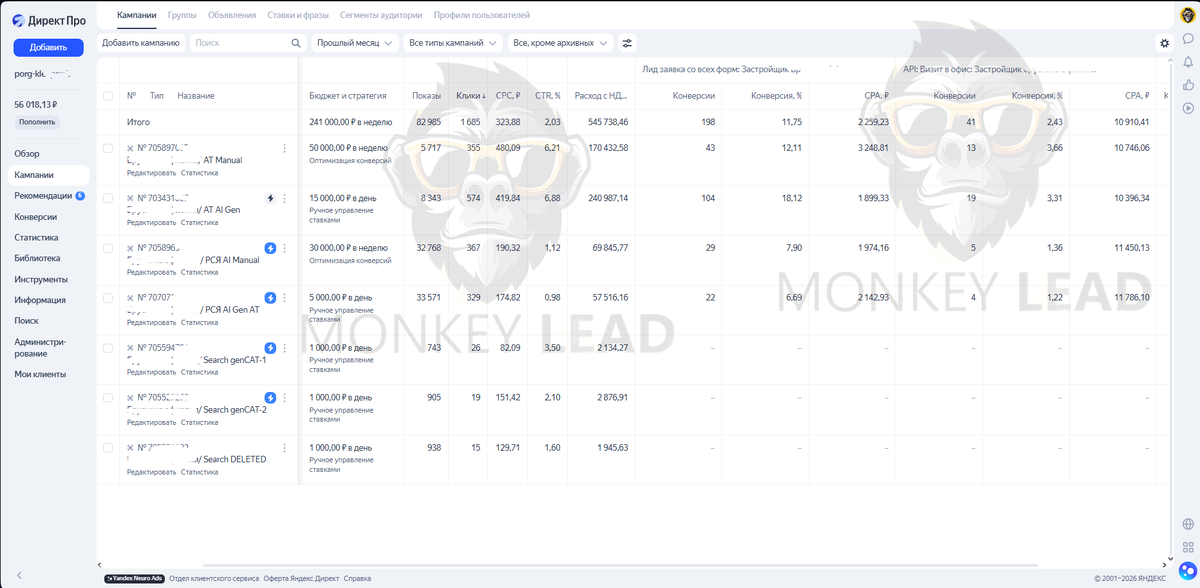Open three-dot menu for Search genCAT-1

[x=285, y=348]
